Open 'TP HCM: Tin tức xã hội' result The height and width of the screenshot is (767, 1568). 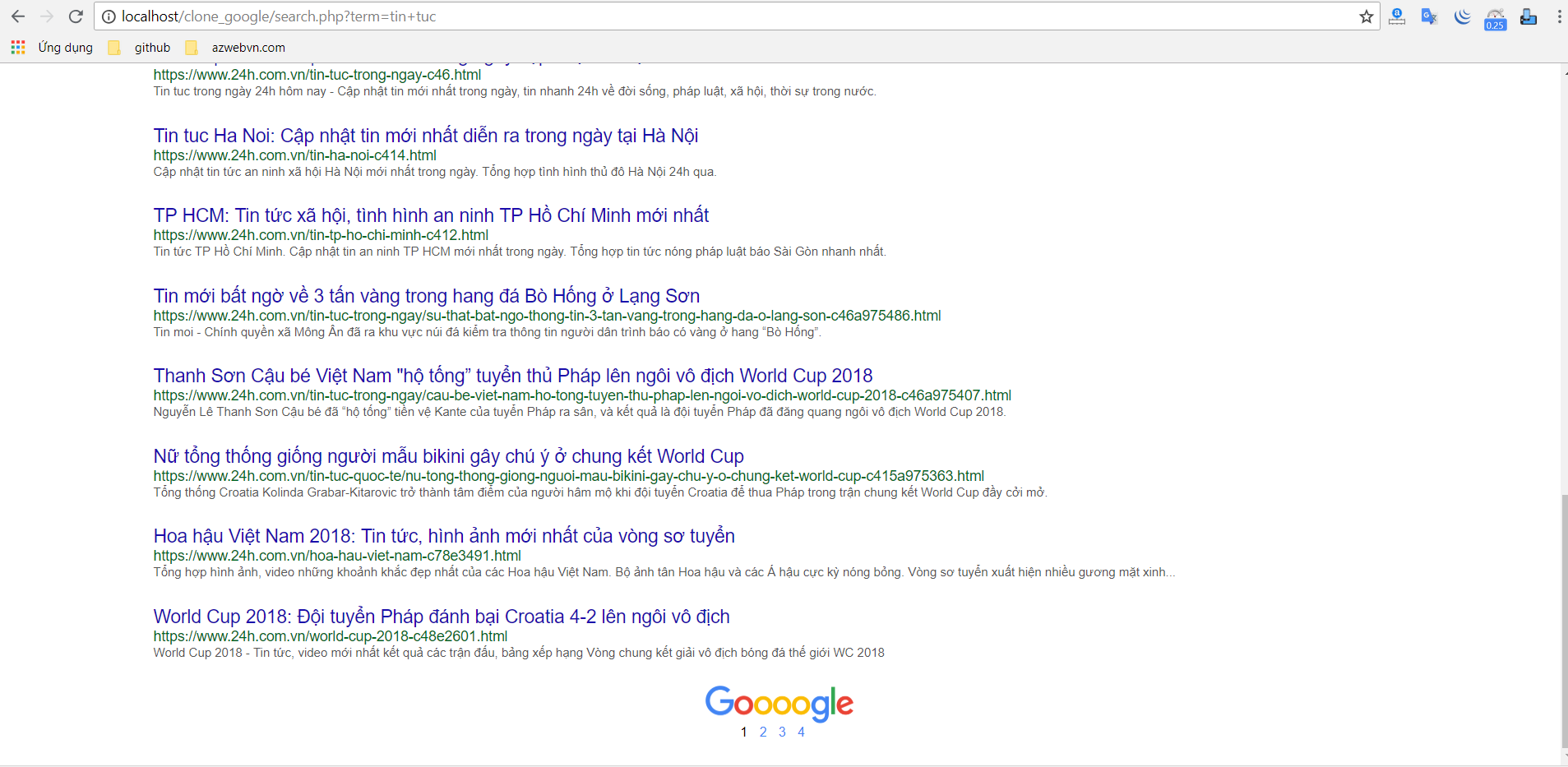431,215
